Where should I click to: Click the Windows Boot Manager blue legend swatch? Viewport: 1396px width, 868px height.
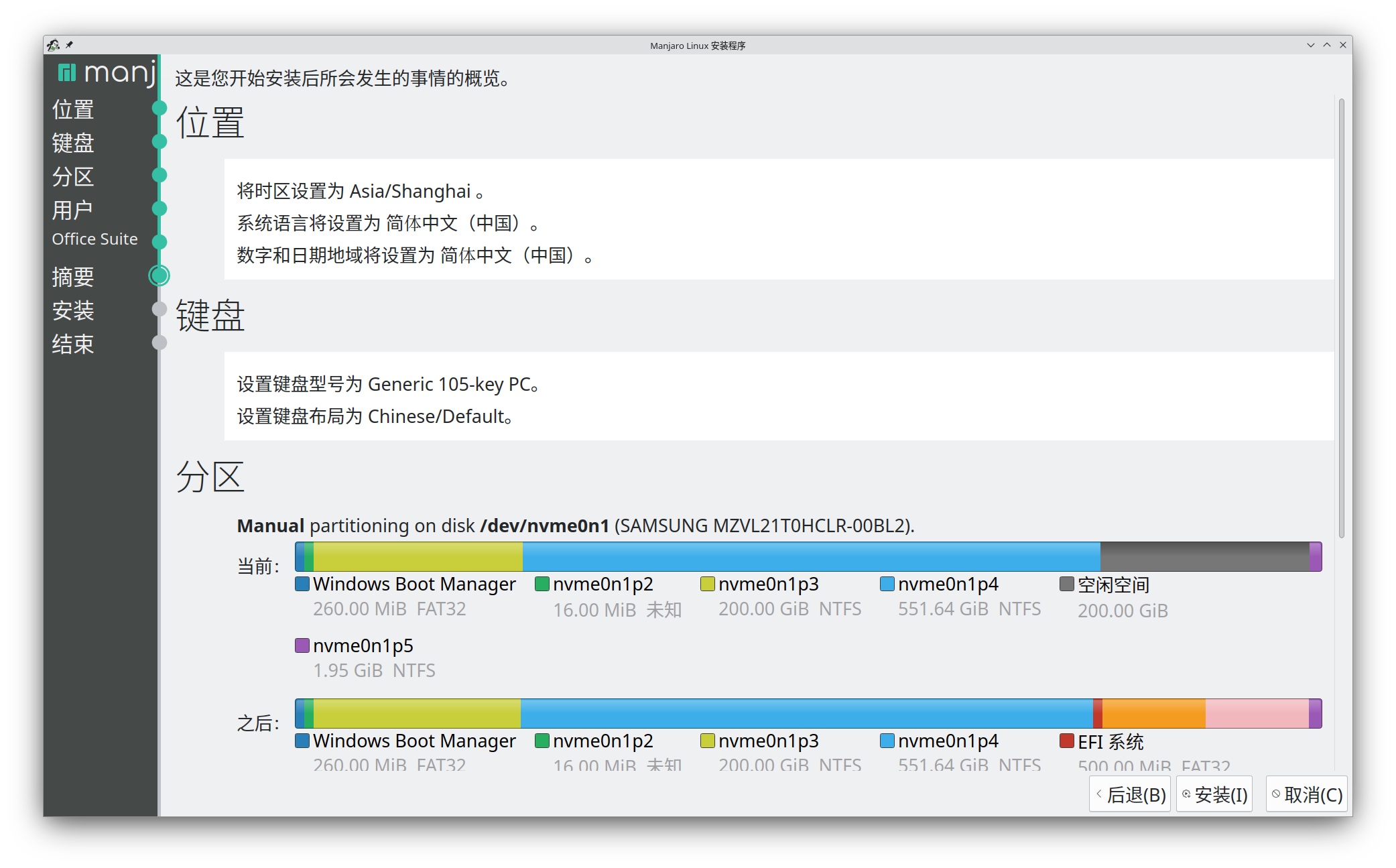click(x=302, y=584)
